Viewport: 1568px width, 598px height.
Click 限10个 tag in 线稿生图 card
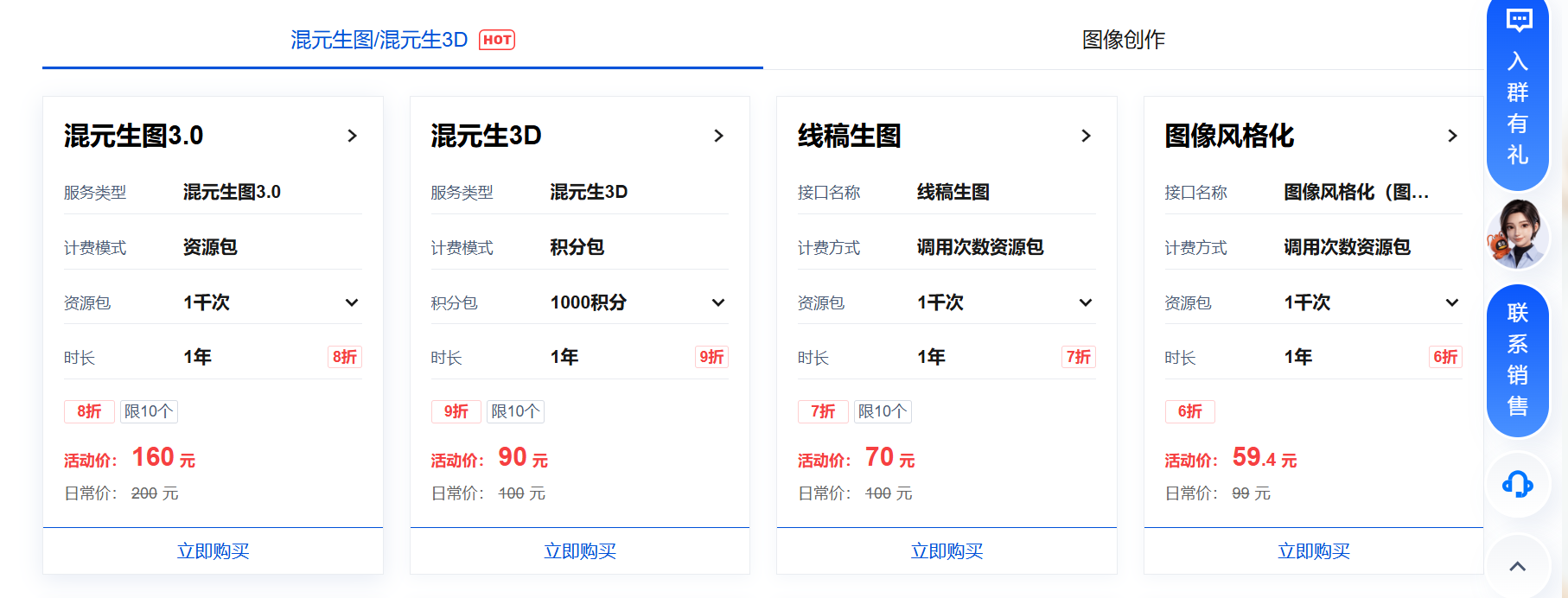click(x=883, y=411)
